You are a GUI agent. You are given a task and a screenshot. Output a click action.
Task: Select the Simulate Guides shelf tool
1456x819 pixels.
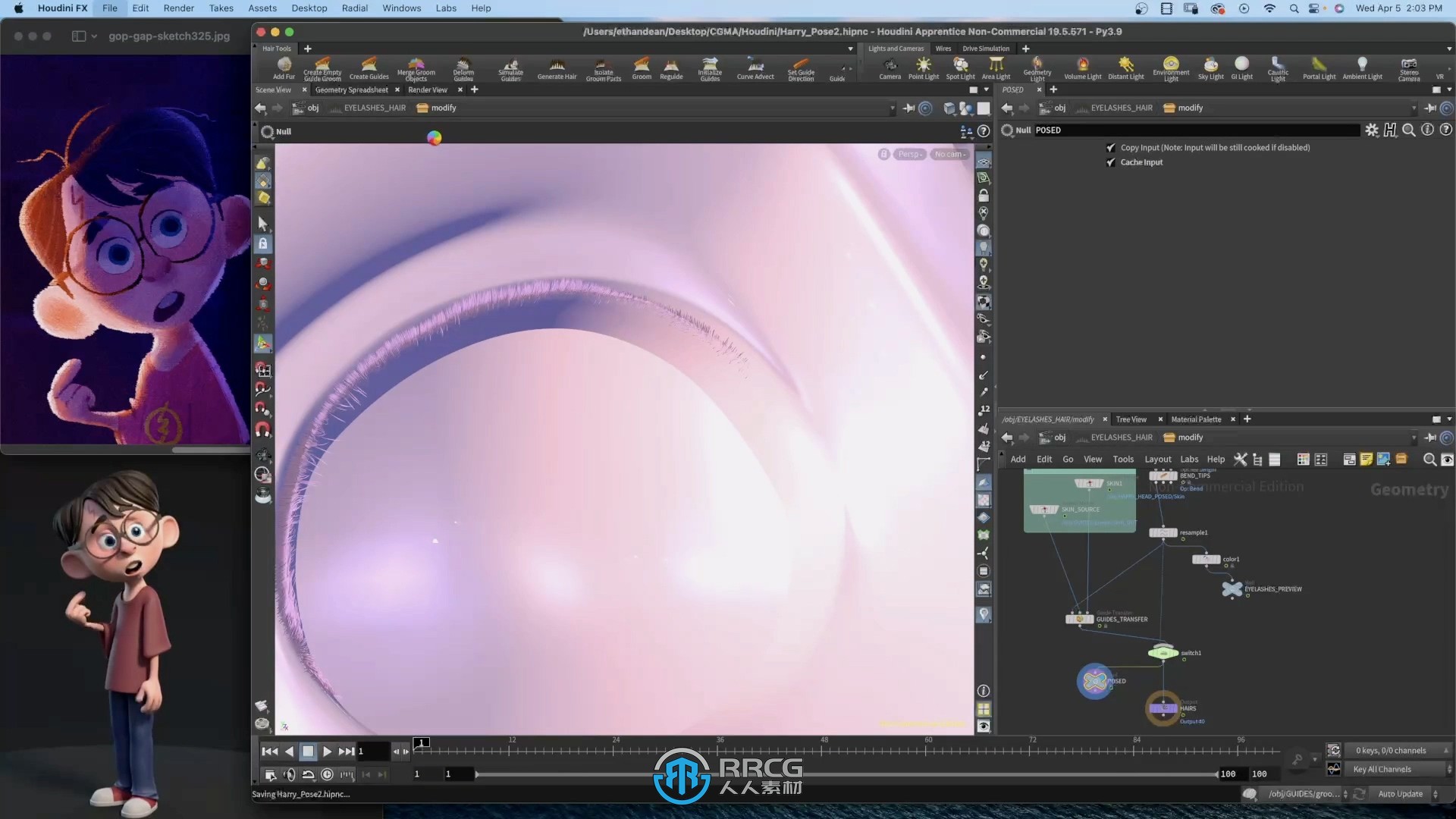(510, 68)
